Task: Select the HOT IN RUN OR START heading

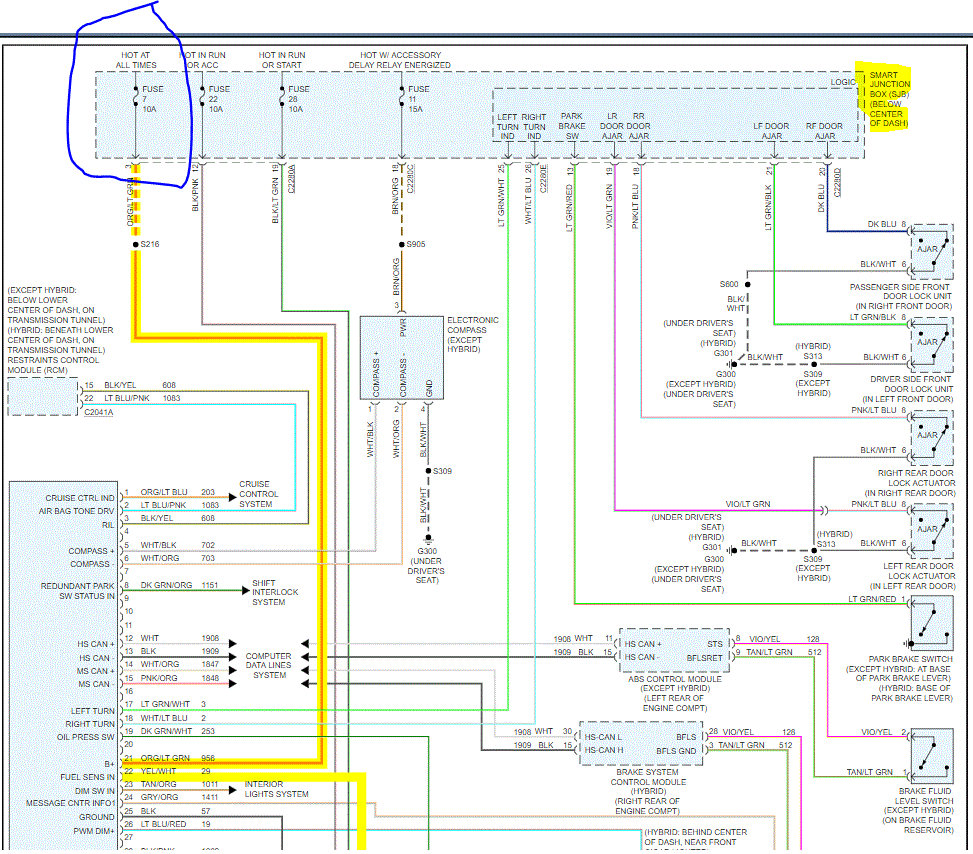Action: [x=282, y=60]
